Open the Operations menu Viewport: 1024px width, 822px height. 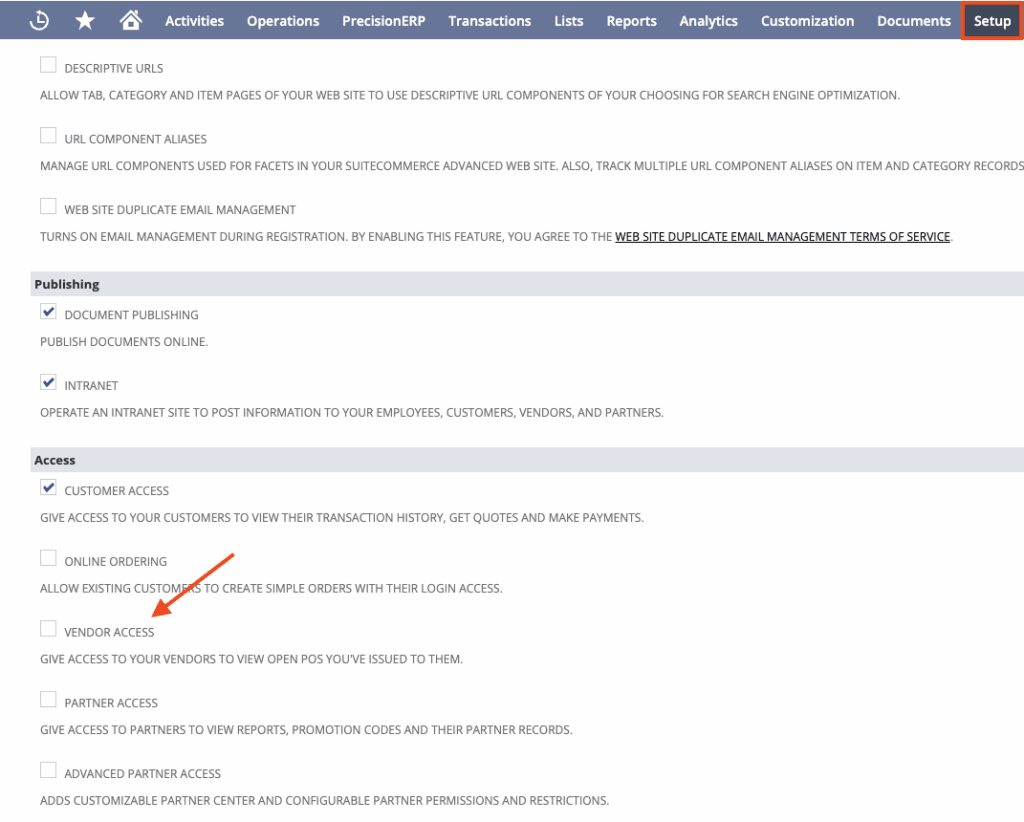pos(283,21)
